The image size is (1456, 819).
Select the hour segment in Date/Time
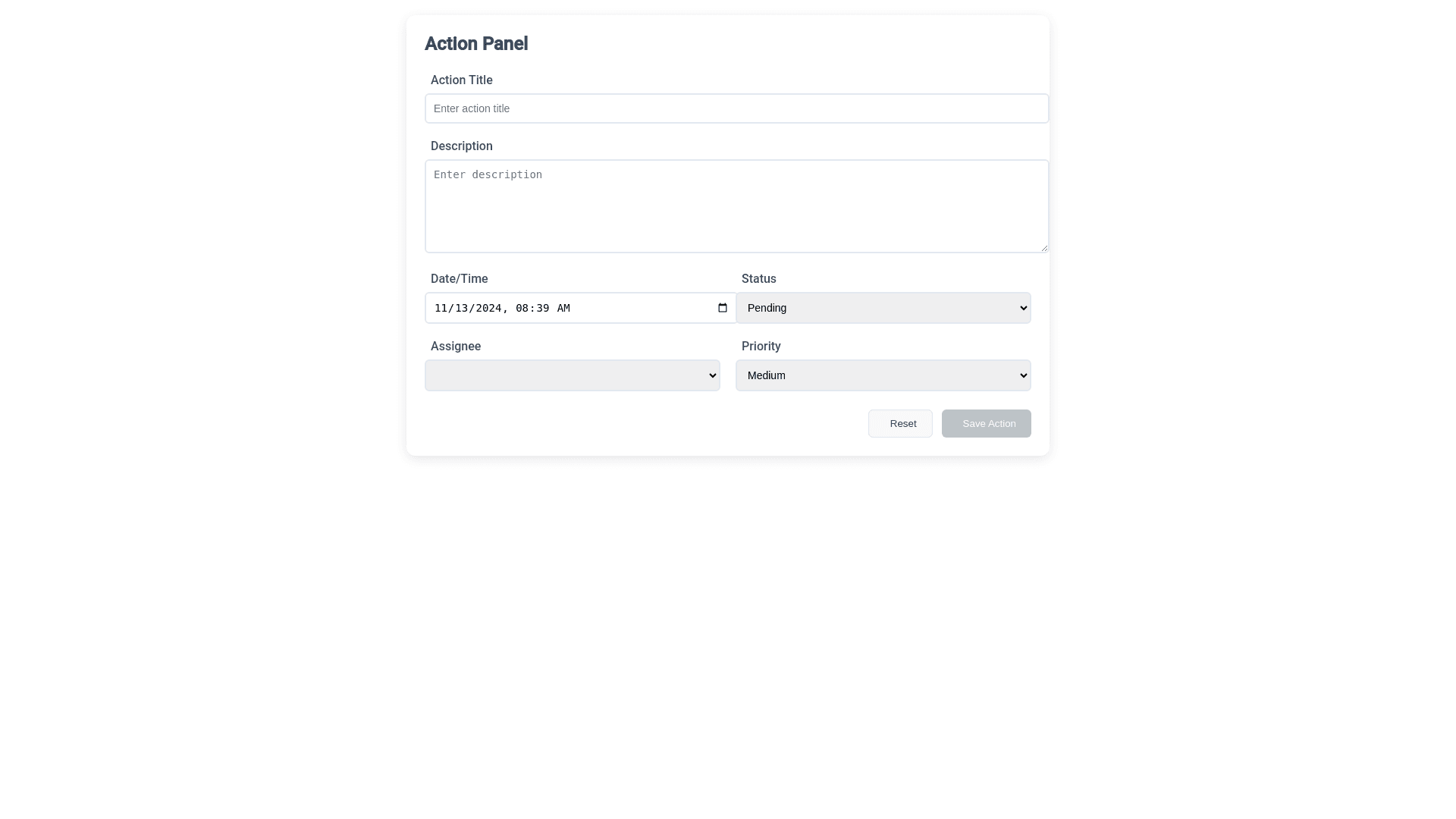[521, 309]
